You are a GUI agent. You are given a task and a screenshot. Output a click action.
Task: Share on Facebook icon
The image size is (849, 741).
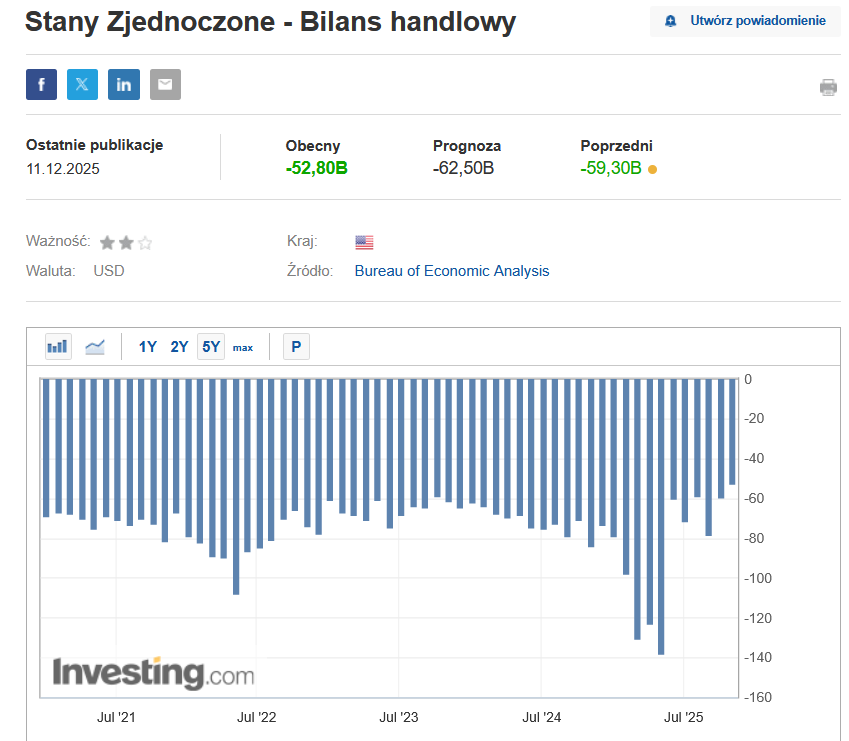(41, 85)
